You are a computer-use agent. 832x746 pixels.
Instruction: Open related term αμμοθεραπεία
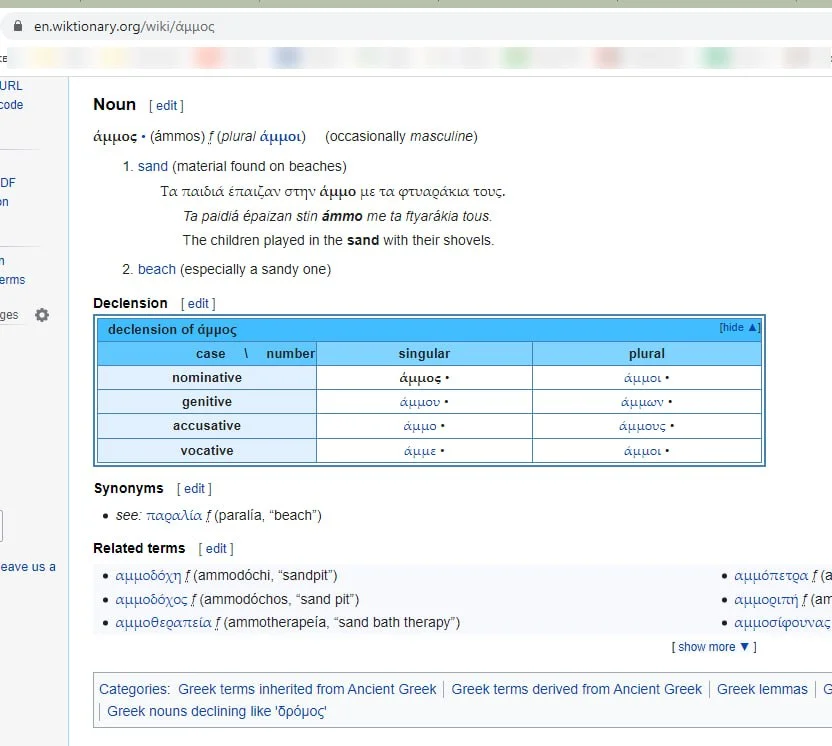(164, 622)
